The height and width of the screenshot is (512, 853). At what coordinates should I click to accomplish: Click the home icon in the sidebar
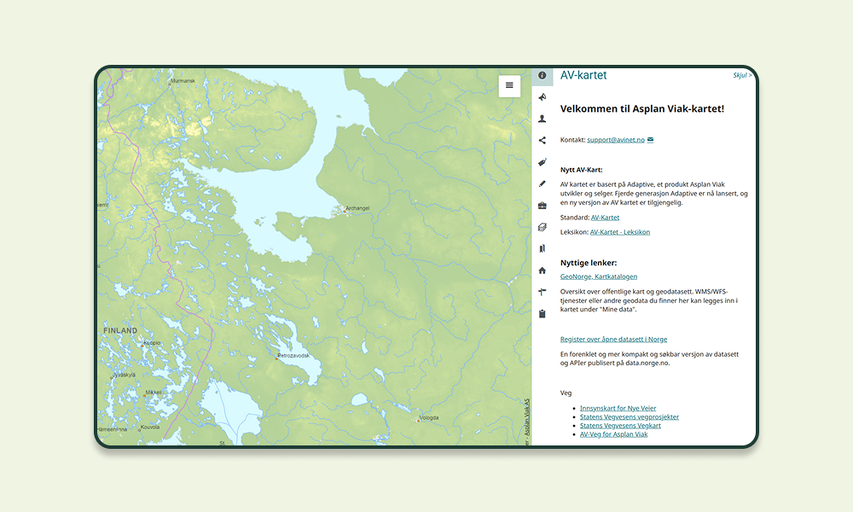542,270
